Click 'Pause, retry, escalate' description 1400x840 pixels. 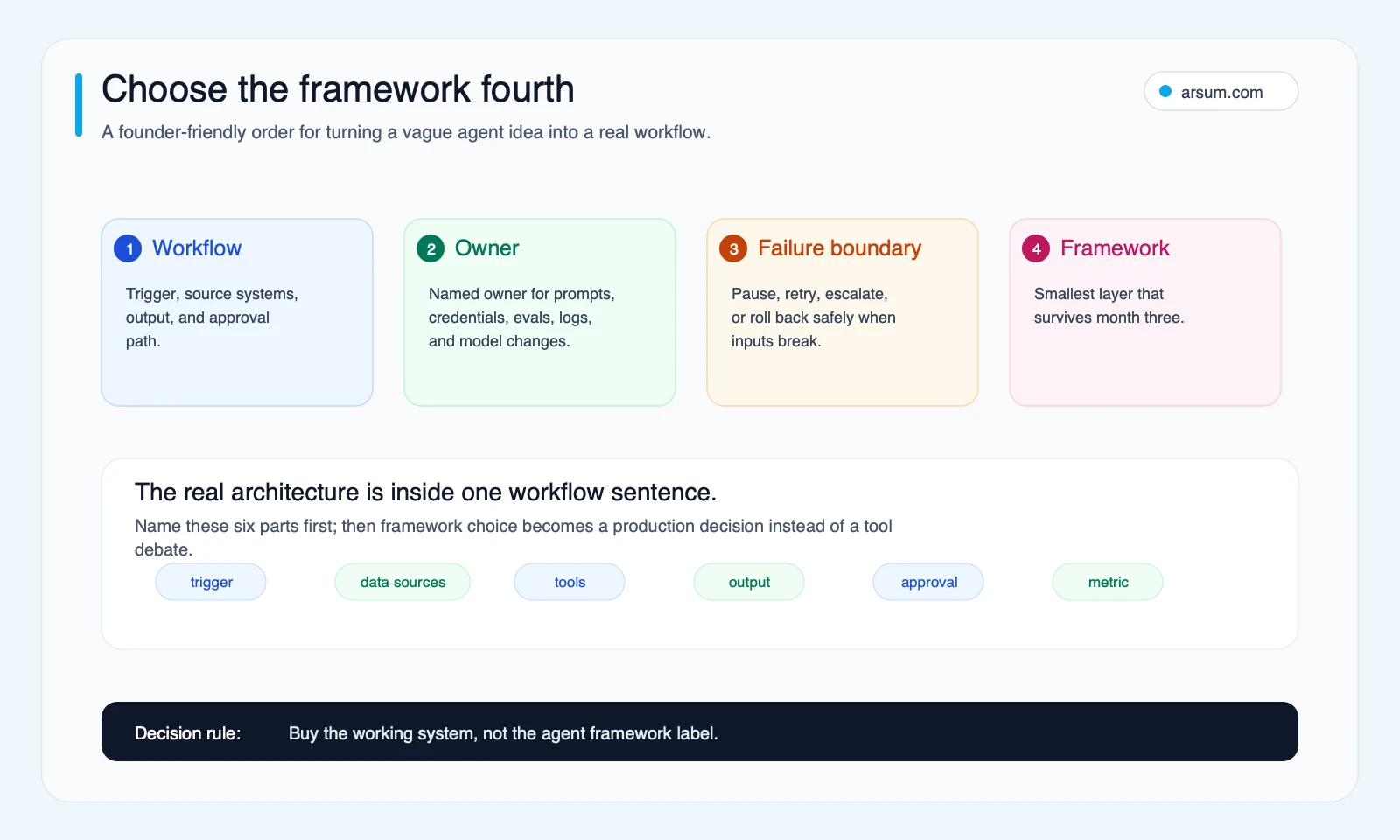point(814,318)
